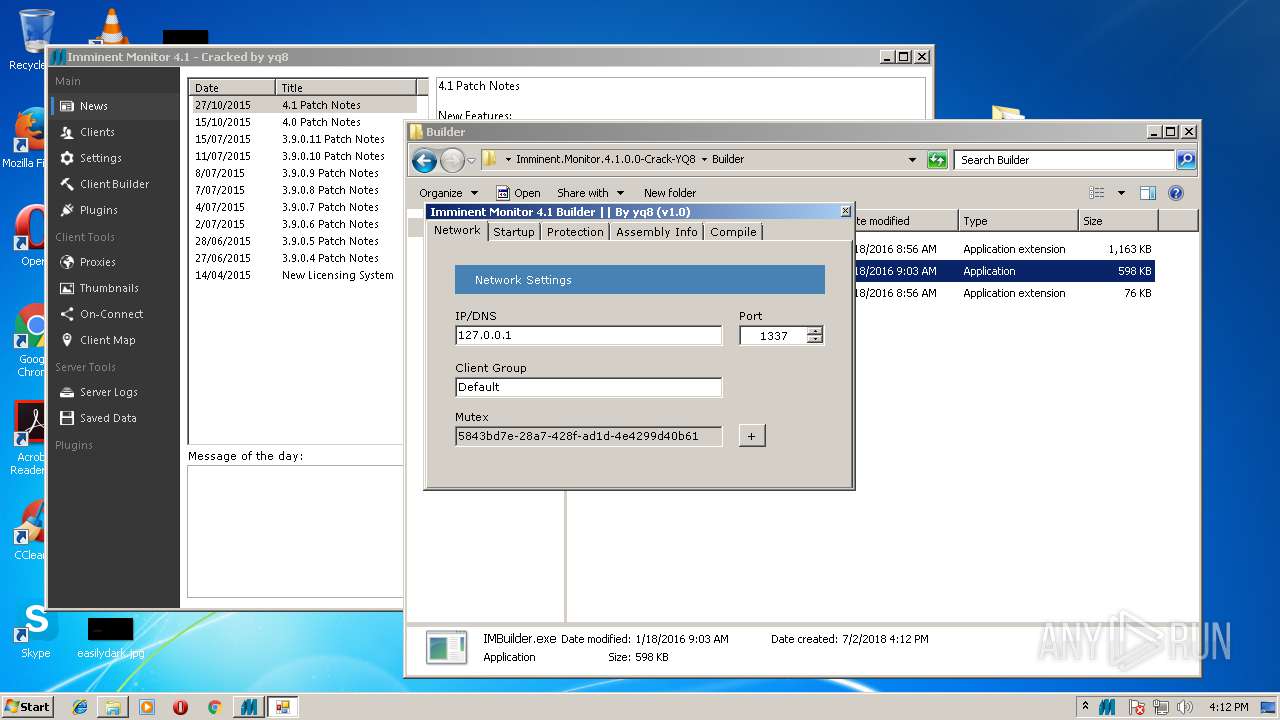Sort files by the Type column
1280x720 pixels.
1017,221
